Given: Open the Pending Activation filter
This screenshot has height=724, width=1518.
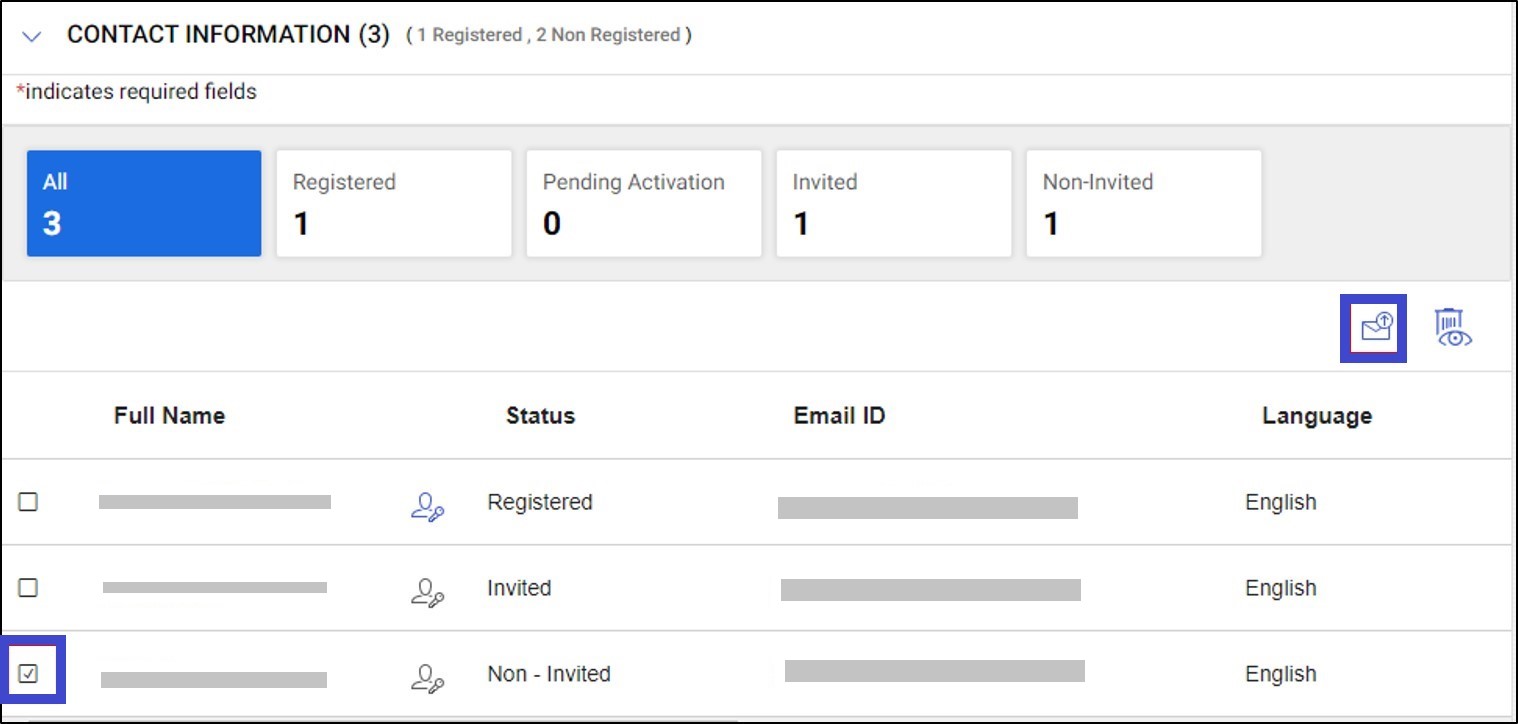Looking at the screenshot, I should (644, 202).
